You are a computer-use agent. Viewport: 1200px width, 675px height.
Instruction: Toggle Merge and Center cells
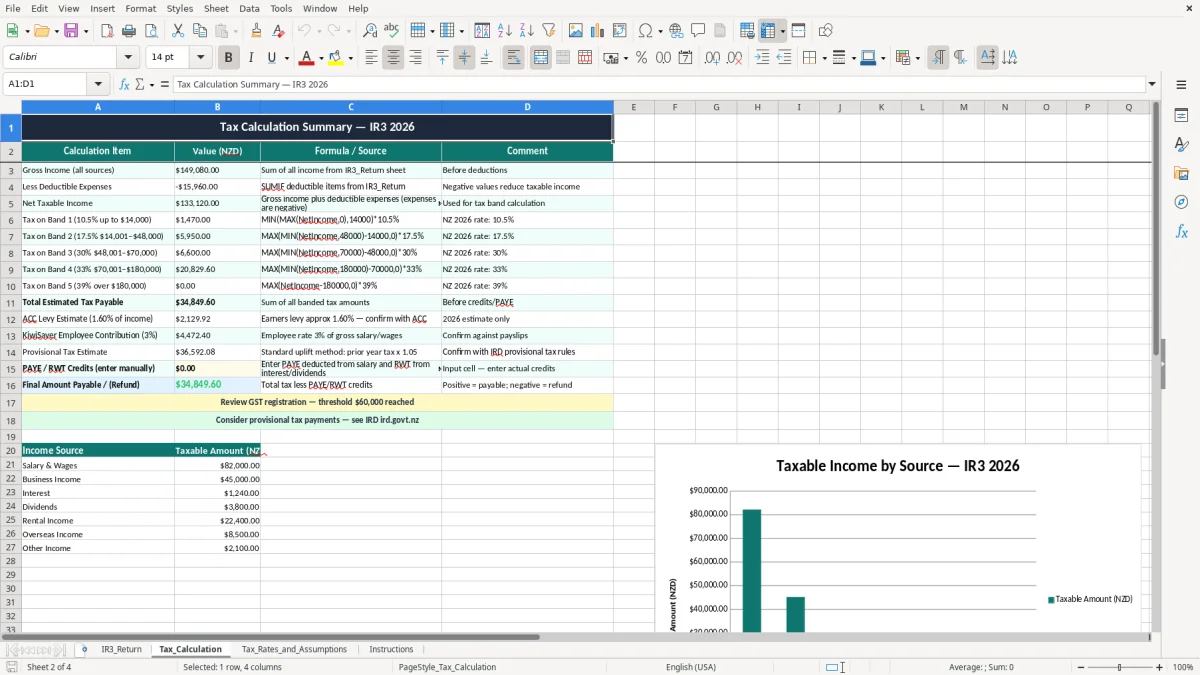[x=541, y=58]
